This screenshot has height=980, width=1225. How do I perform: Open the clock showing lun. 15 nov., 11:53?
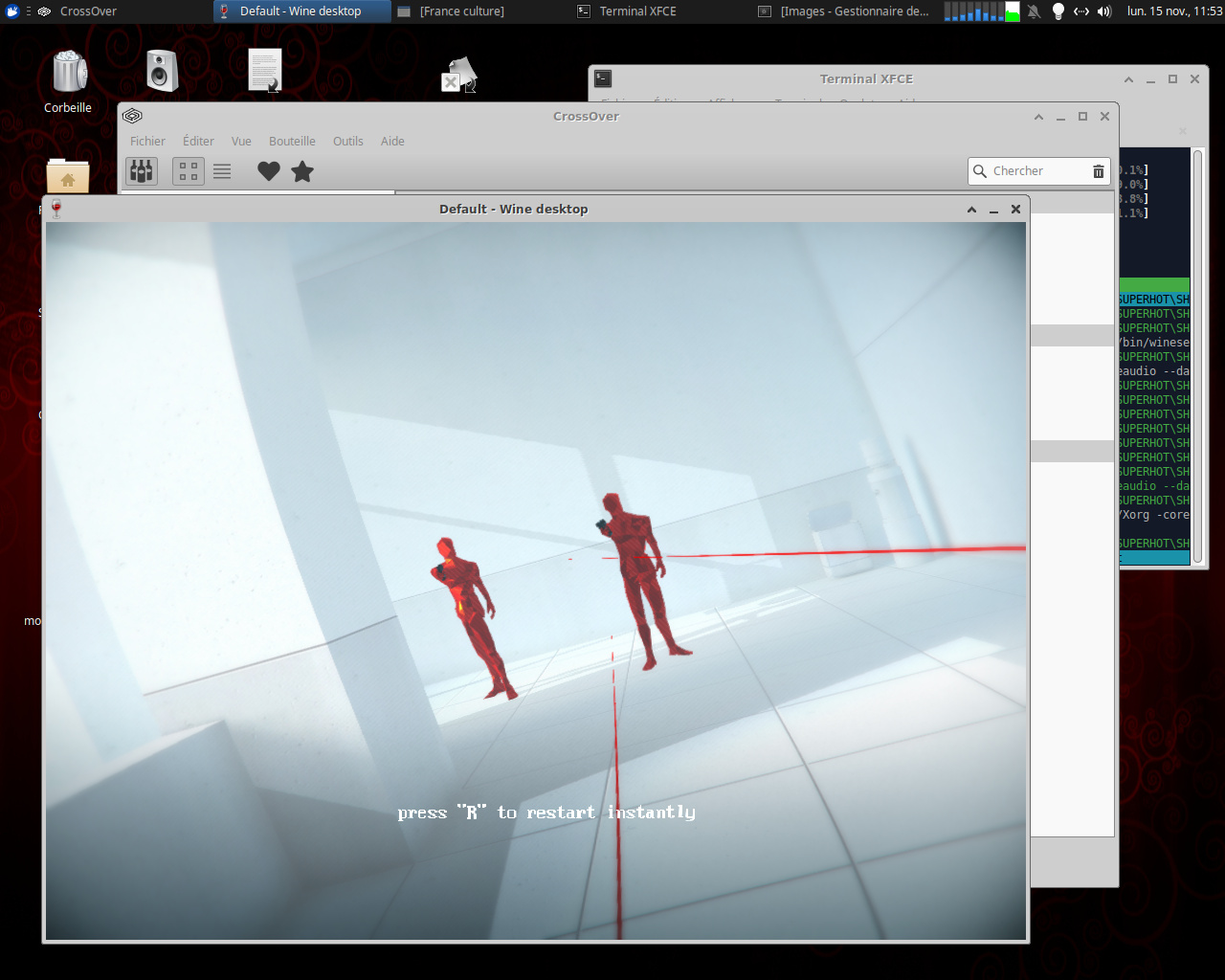[1174, 11]
